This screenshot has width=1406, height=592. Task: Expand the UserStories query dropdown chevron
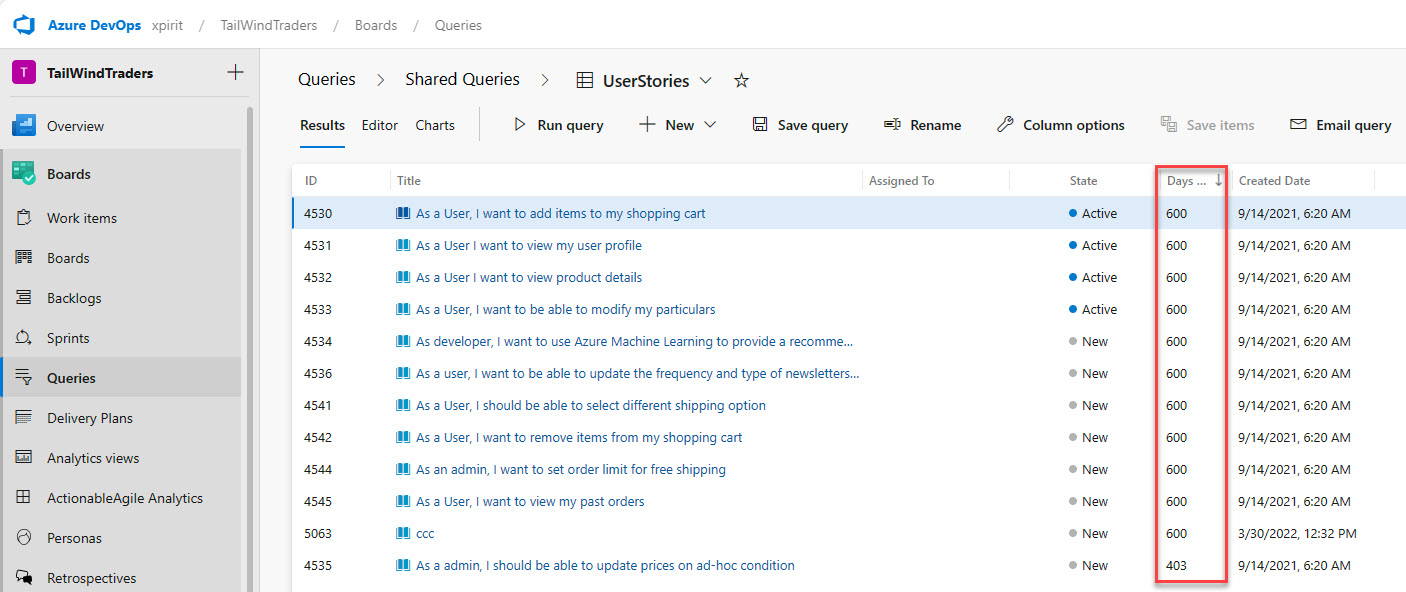point(706,80)
